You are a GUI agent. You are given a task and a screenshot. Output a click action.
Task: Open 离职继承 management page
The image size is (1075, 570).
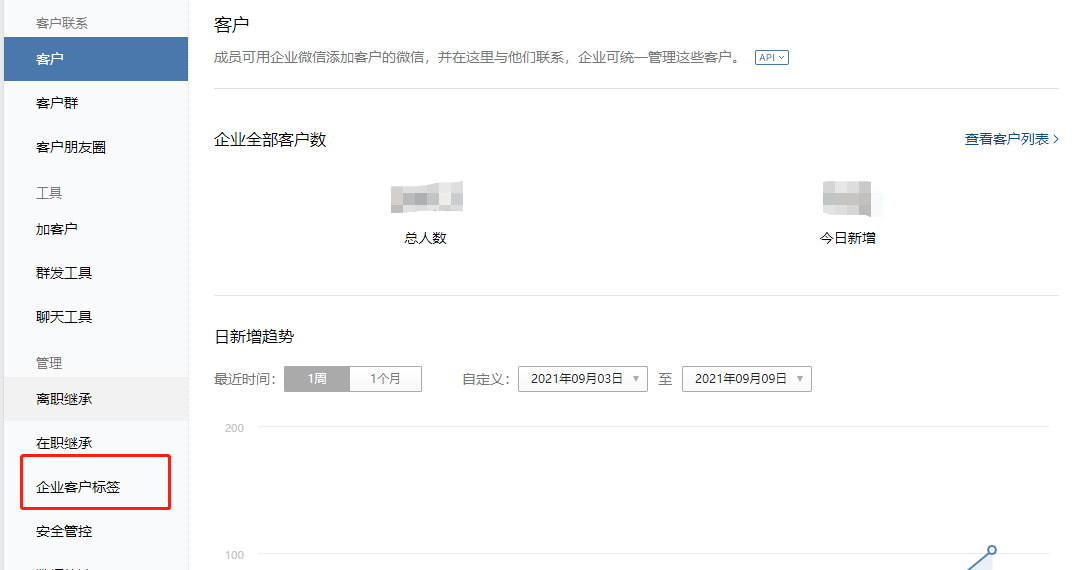coord(64,399)
